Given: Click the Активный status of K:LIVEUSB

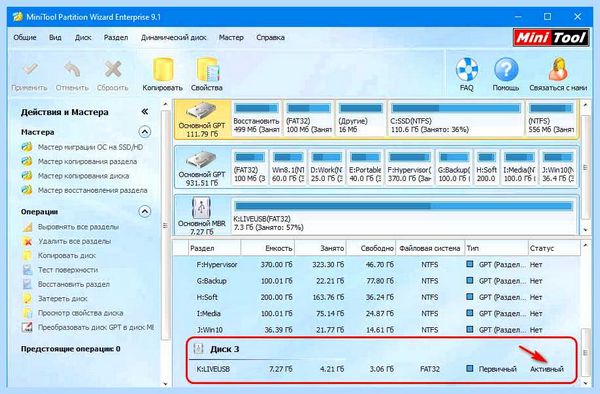Looking at the screenshot, I should pyautogui.click(x=547, y=369).
